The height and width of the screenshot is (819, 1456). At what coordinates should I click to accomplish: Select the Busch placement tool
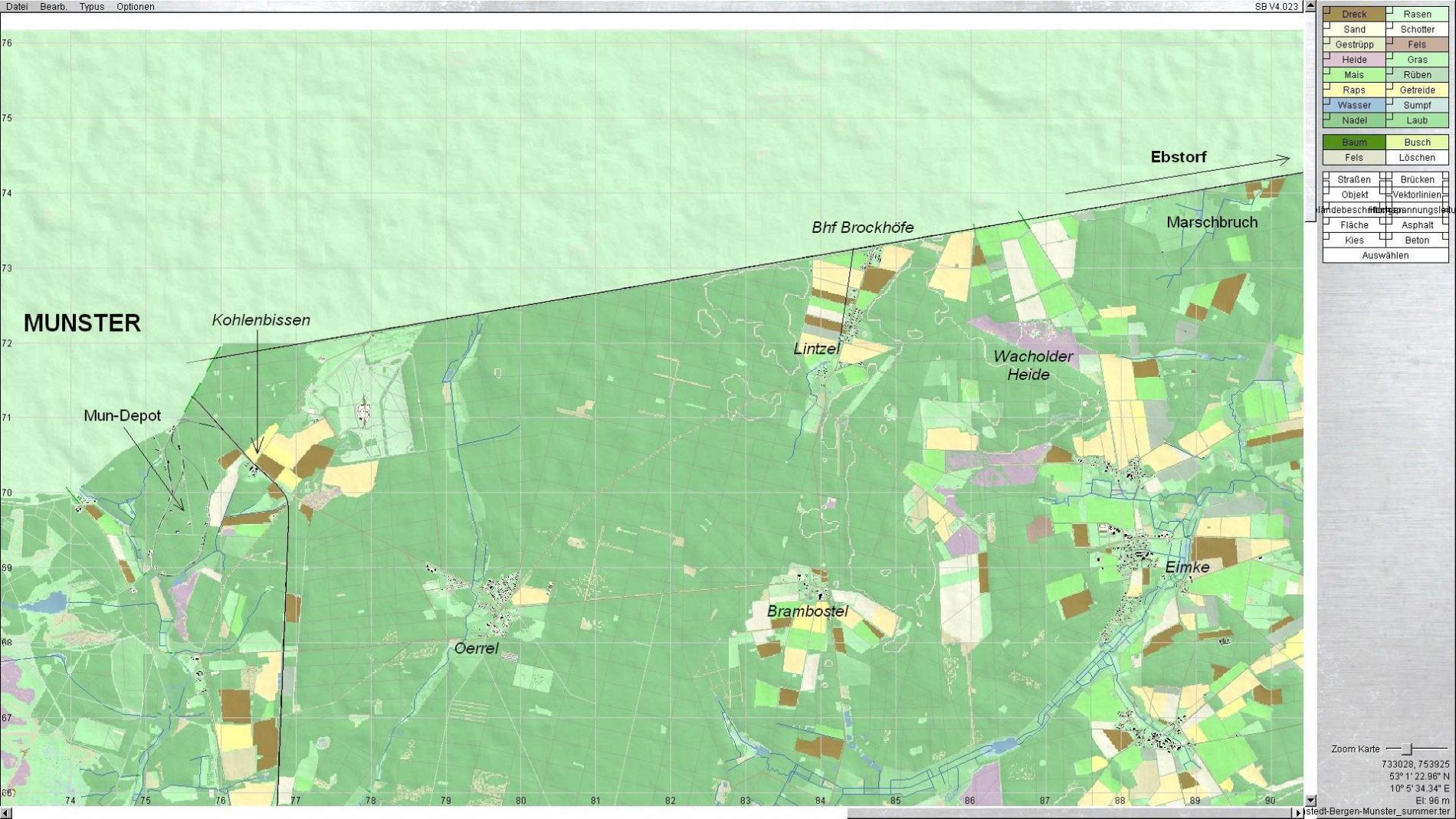click(1417, 143)
